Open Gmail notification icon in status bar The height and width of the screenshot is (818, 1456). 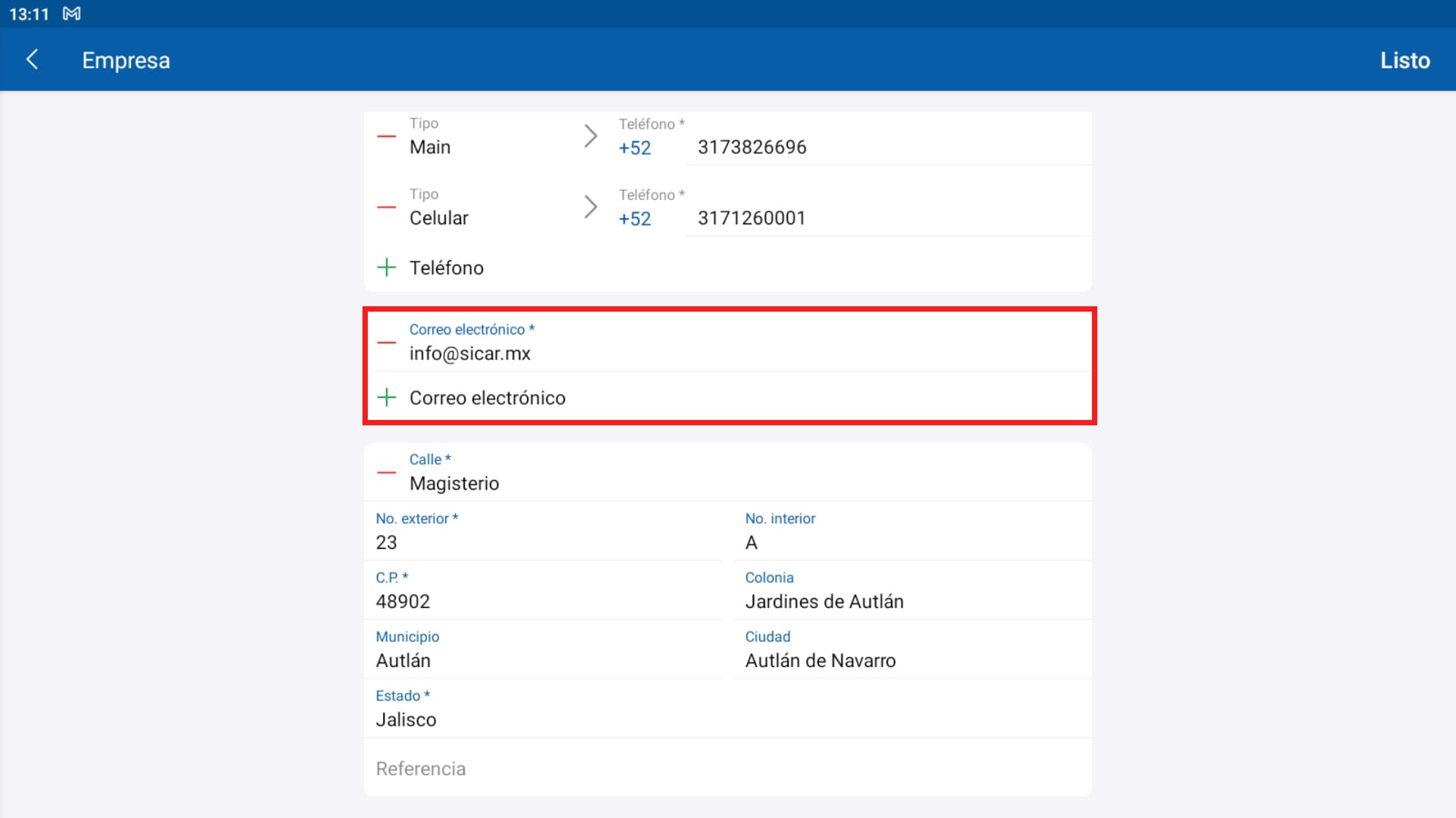click(71, 14)
